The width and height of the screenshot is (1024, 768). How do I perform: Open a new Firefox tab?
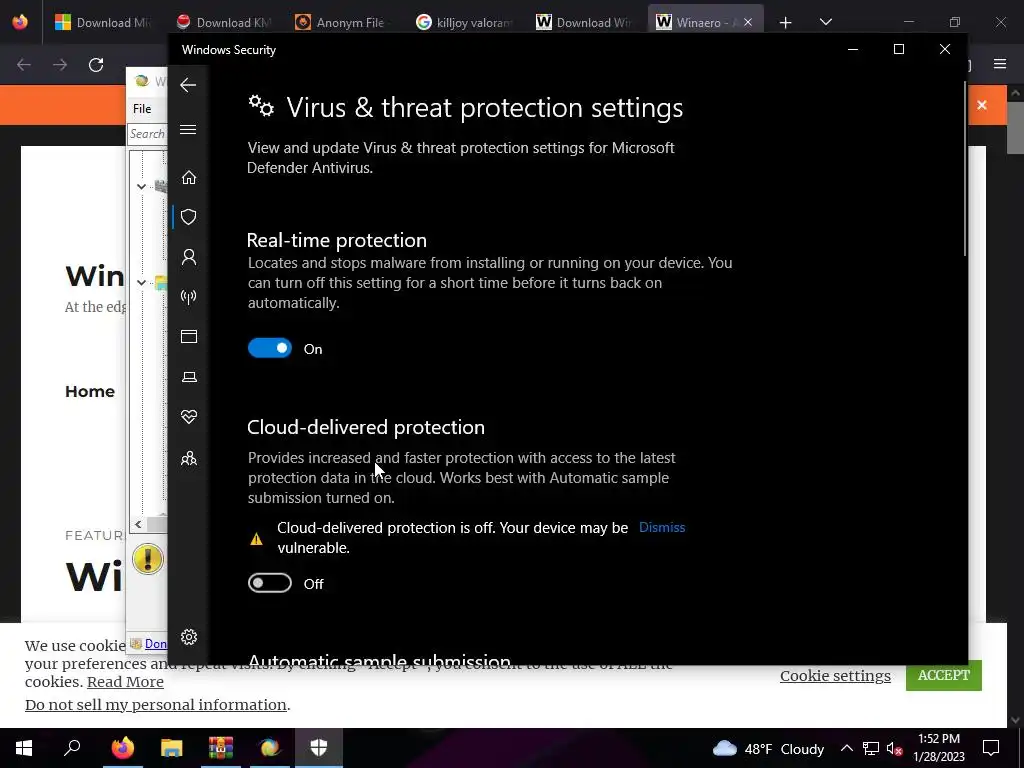[786, 23]
